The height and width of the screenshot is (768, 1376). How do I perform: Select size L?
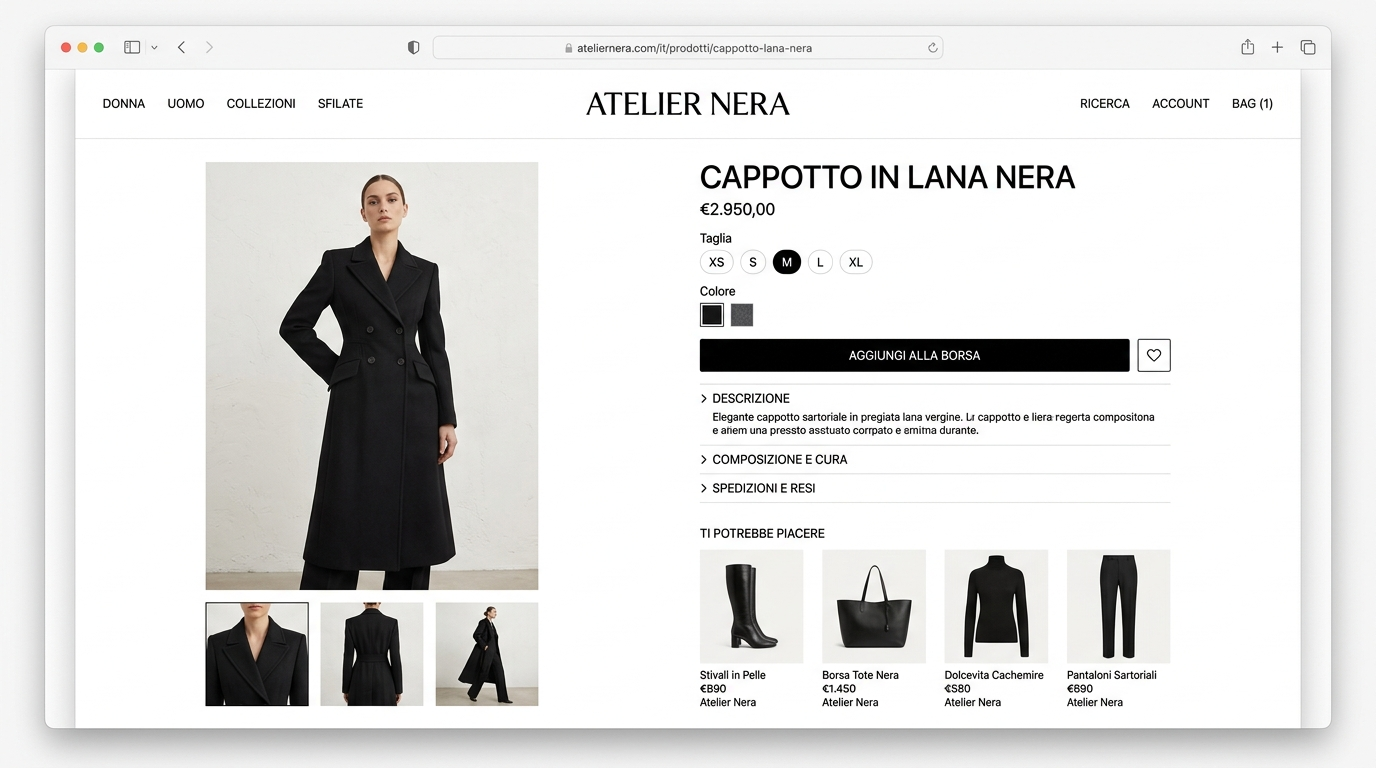pyautogui.click(x=820, y=262)
